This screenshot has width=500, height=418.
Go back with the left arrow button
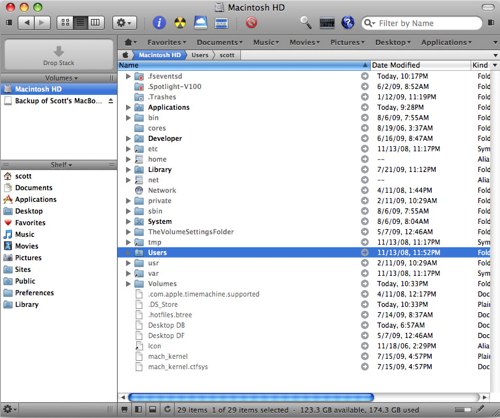pyautogui.click(x=27, y=23)
